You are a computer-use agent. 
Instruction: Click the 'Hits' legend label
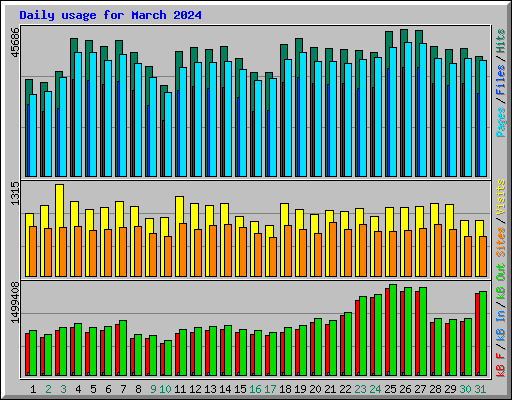click(x=501, y=41)
